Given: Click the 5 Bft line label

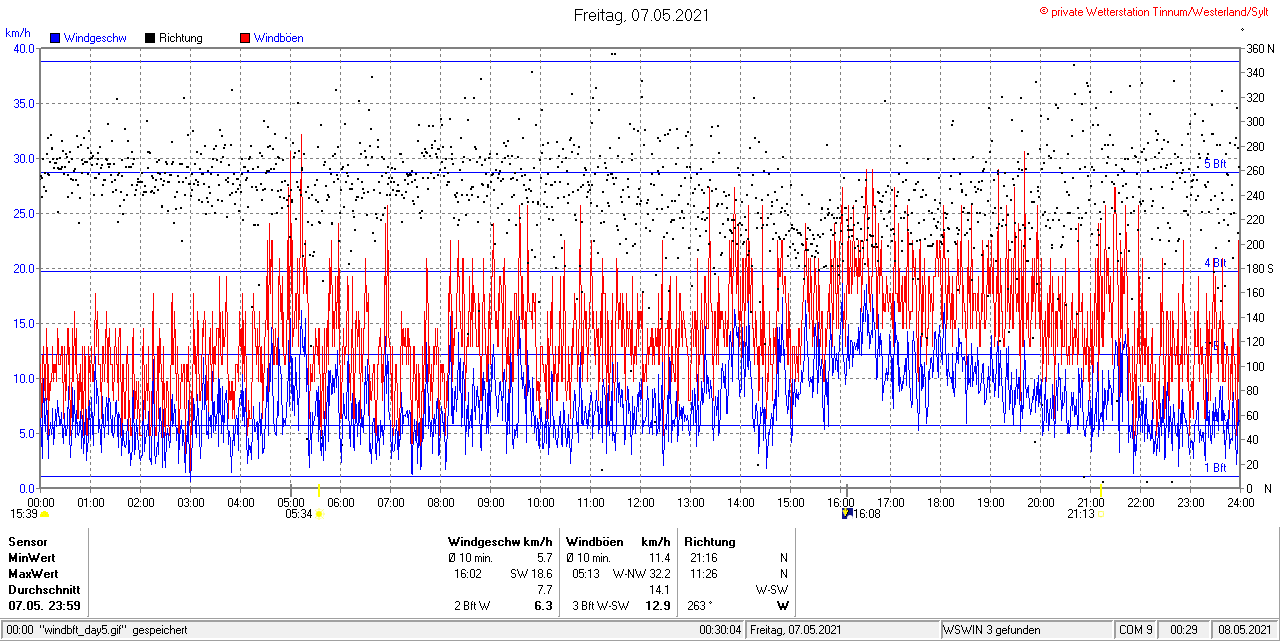Looking at the screenshot, I should 1215,163.
